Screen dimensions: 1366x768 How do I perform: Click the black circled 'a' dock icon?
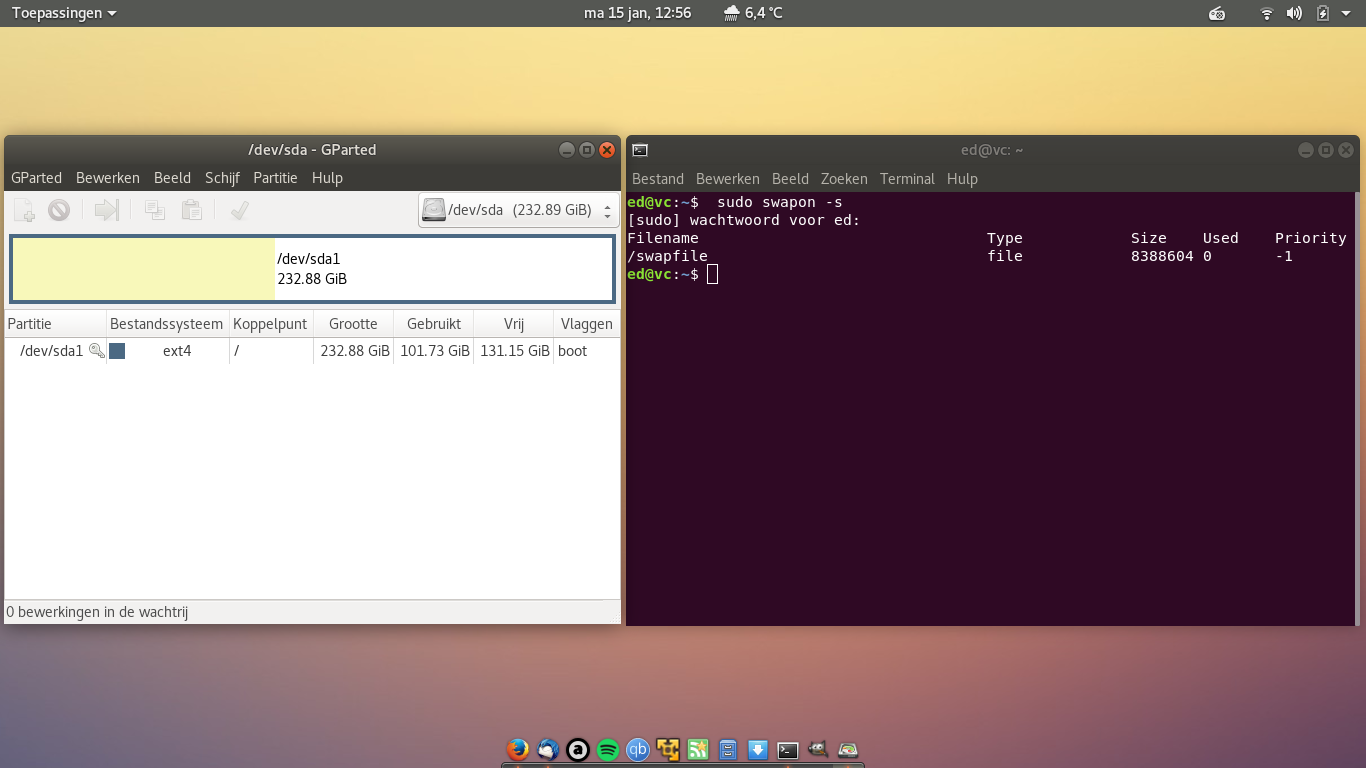578,749
